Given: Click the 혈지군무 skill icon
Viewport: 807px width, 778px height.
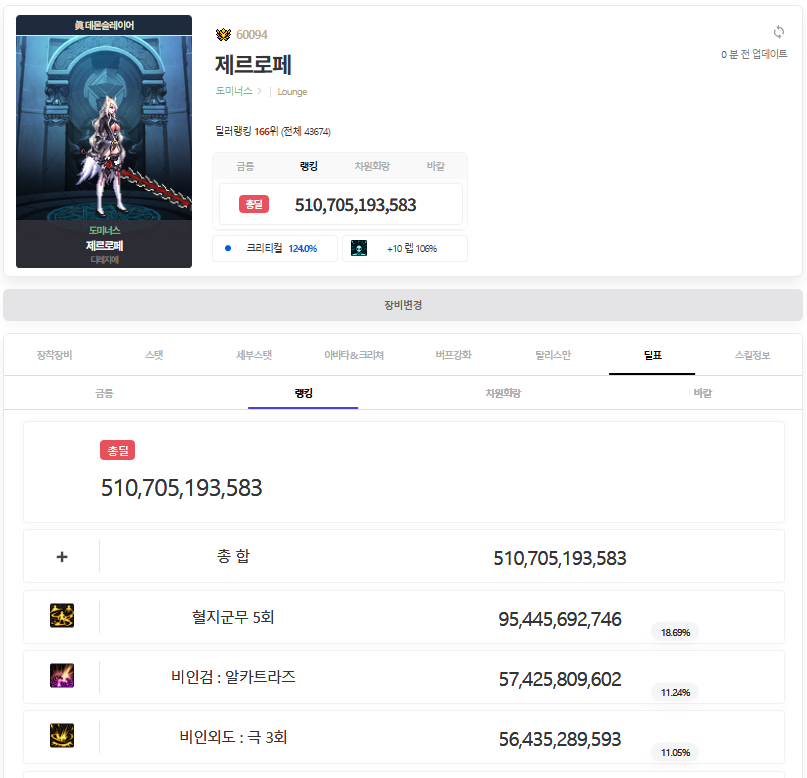Looking at the screenshot, I should 62,616.
